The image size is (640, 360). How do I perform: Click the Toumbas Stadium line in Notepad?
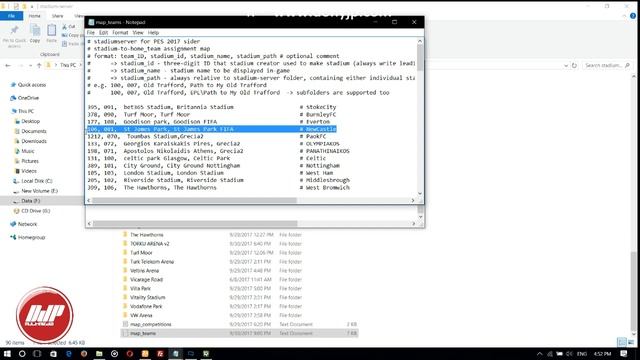(206, 136)
